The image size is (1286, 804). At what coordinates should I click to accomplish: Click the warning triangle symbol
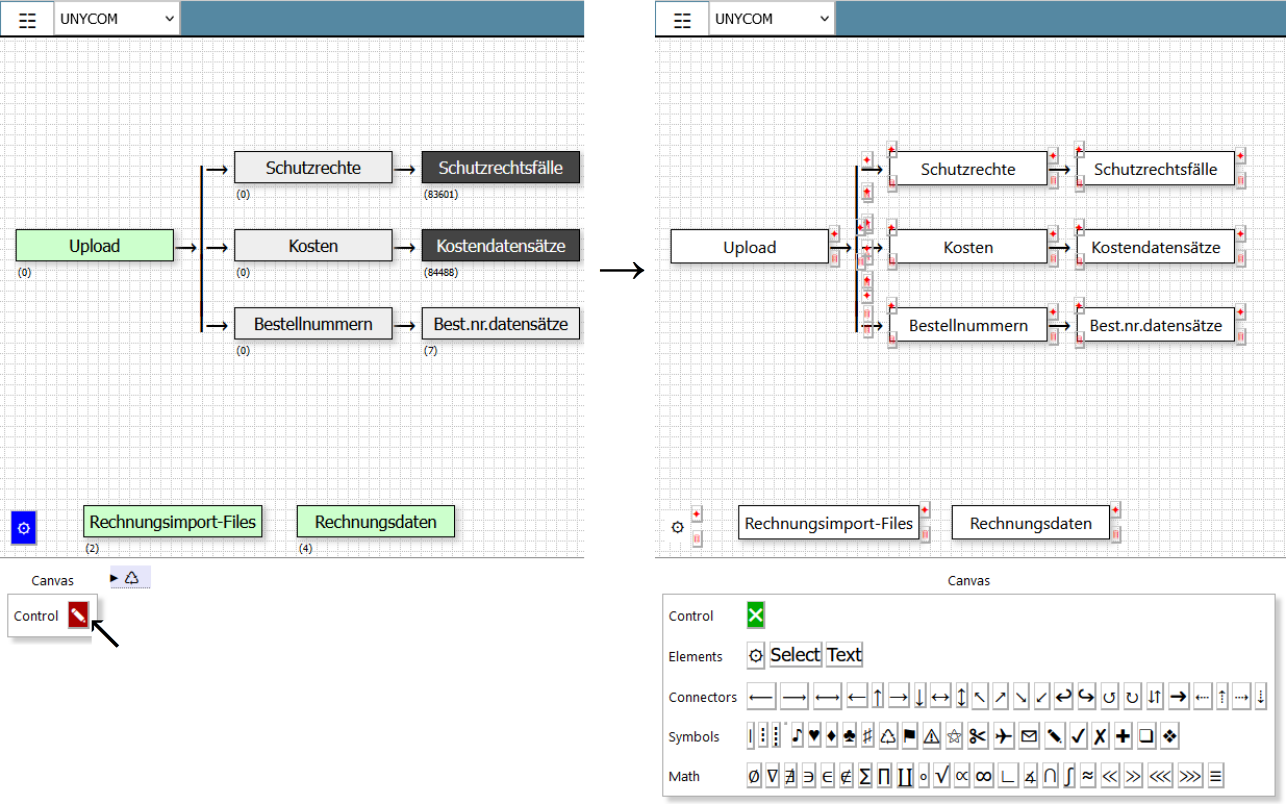(932, 737)
